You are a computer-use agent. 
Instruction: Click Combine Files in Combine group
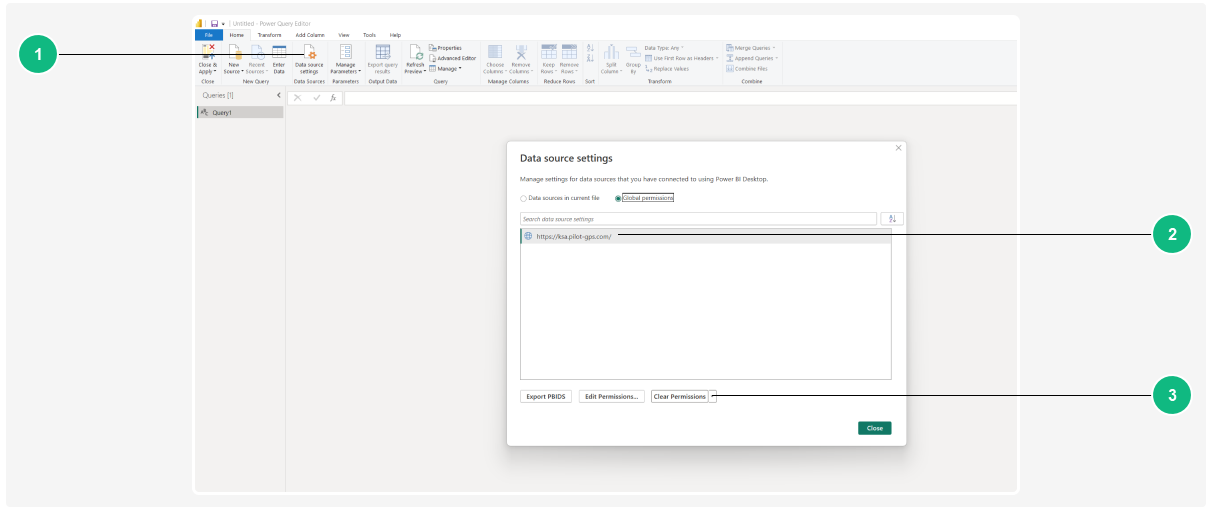(747, 69)
